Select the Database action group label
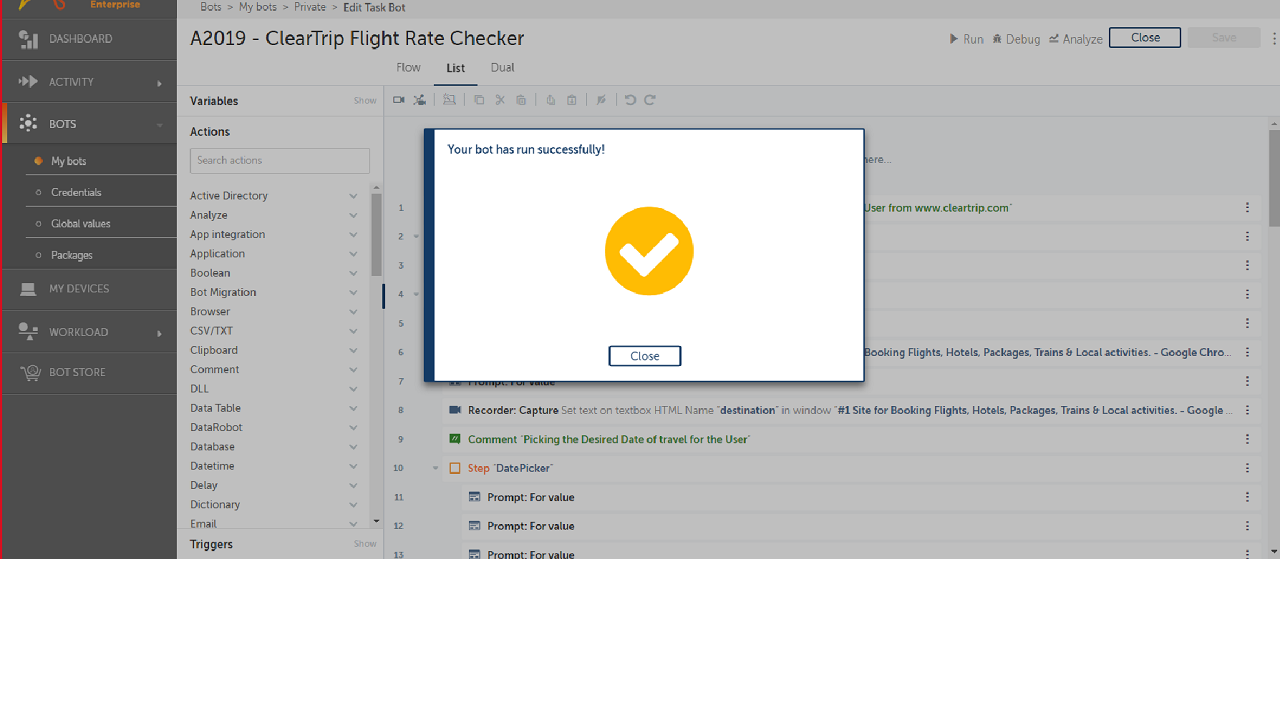The image size is (1280, 720). click(x=212, y=447)
